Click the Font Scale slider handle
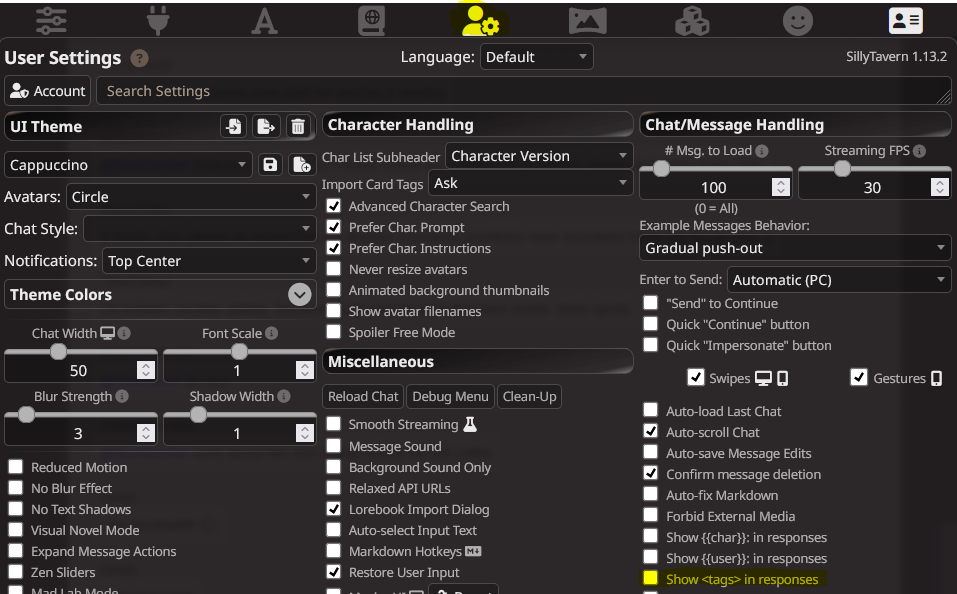Screen dimensions: 957x594 click(239, 352)
